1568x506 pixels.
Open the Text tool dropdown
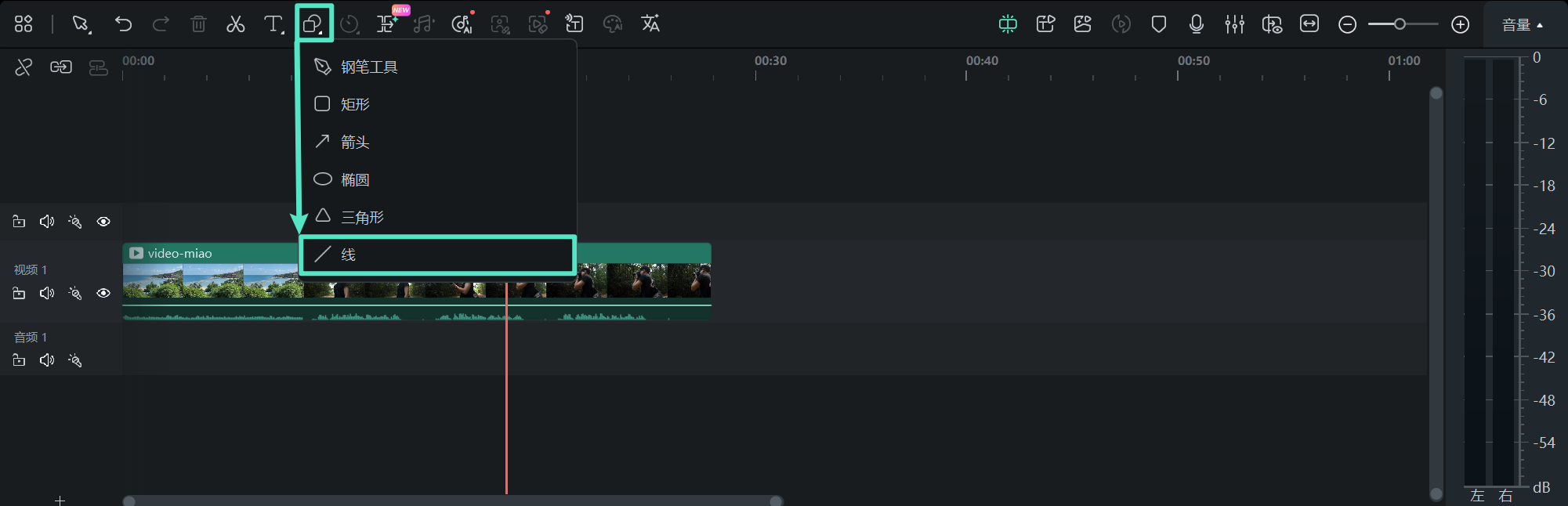tap(273, 24)
